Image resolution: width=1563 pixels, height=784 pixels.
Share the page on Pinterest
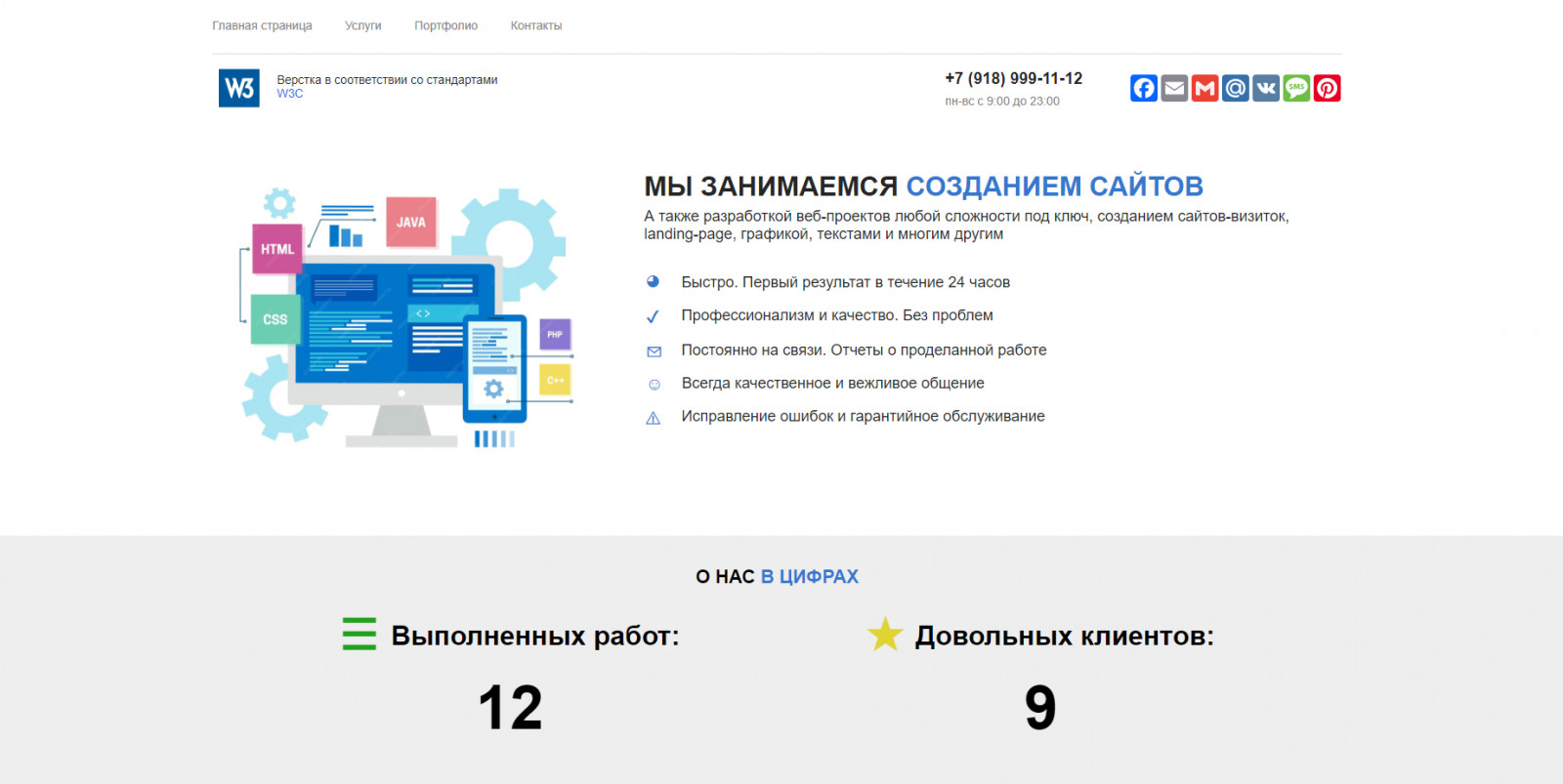[1327, 88]
